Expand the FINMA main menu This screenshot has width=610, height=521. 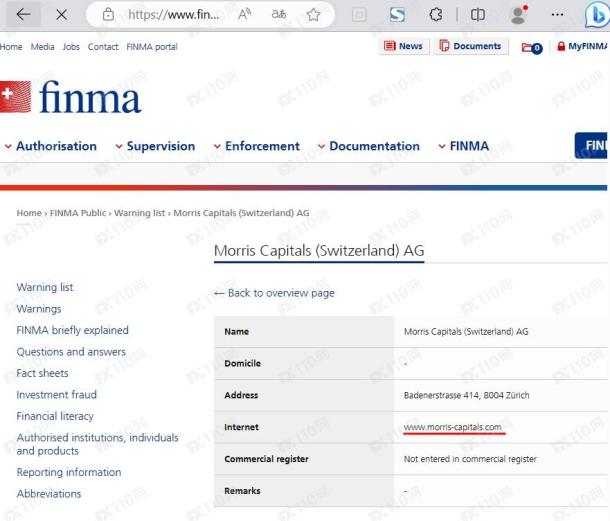464,146
